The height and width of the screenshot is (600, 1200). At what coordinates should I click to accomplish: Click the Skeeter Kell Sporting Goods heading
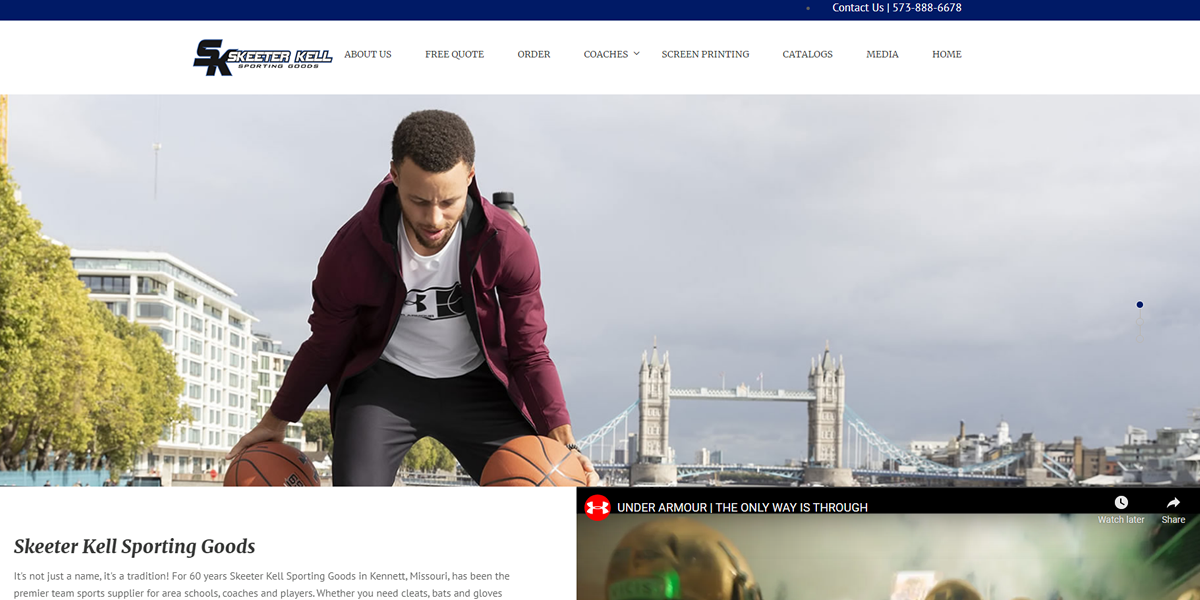pyautogui.click(x=134, y=546)
